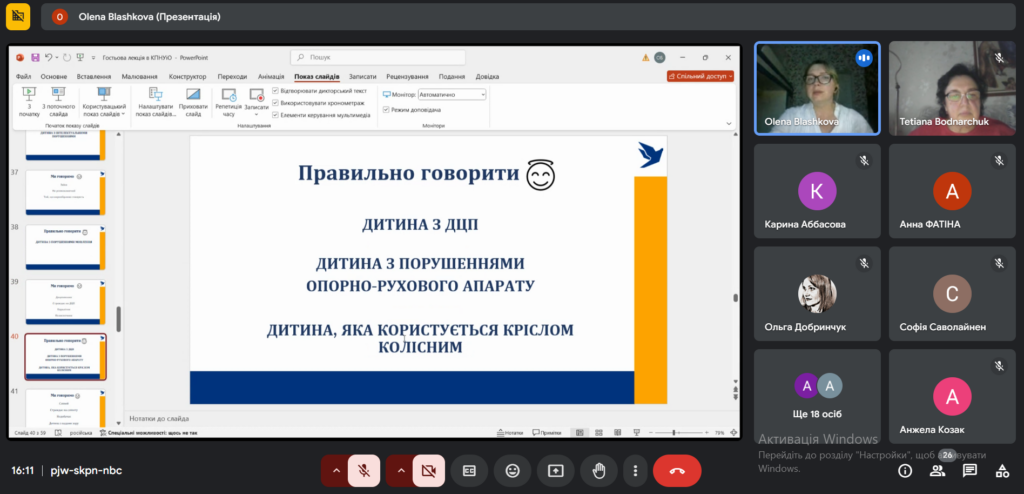Open the Монітор 'Автоматично' dropdown
1024x494 pixels.
pos(444,94)
